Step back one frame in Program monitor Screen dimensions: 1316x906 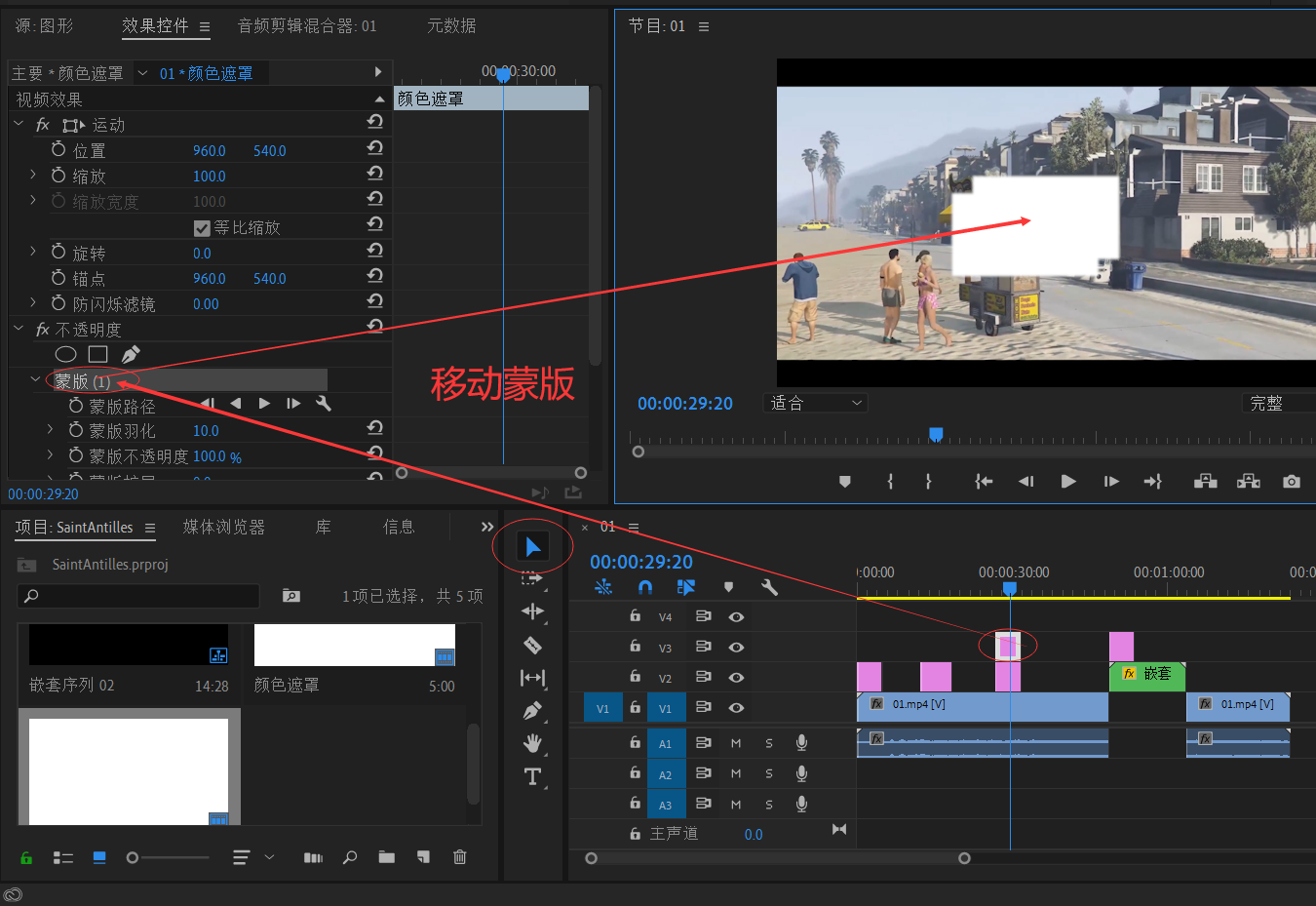tap(1026, 482)
